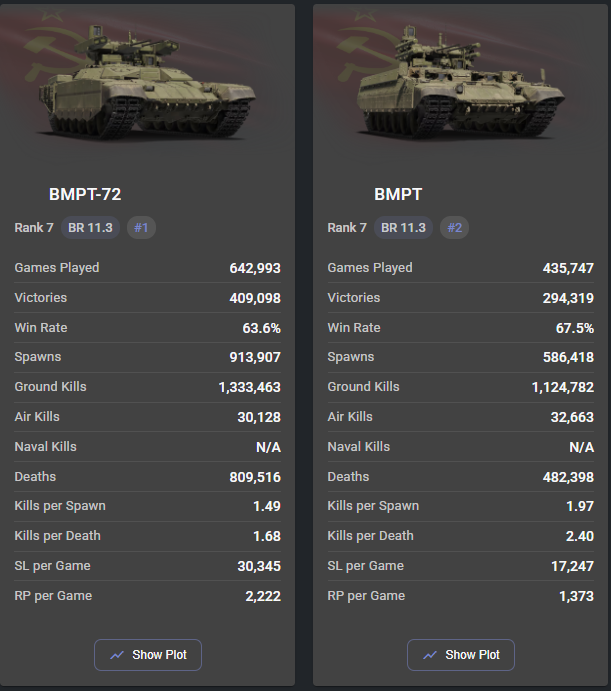The width and height of the screenshot is (611, 691).
Task: Click the plot icon in the BMPT card
Action: (x=430, y=655)
